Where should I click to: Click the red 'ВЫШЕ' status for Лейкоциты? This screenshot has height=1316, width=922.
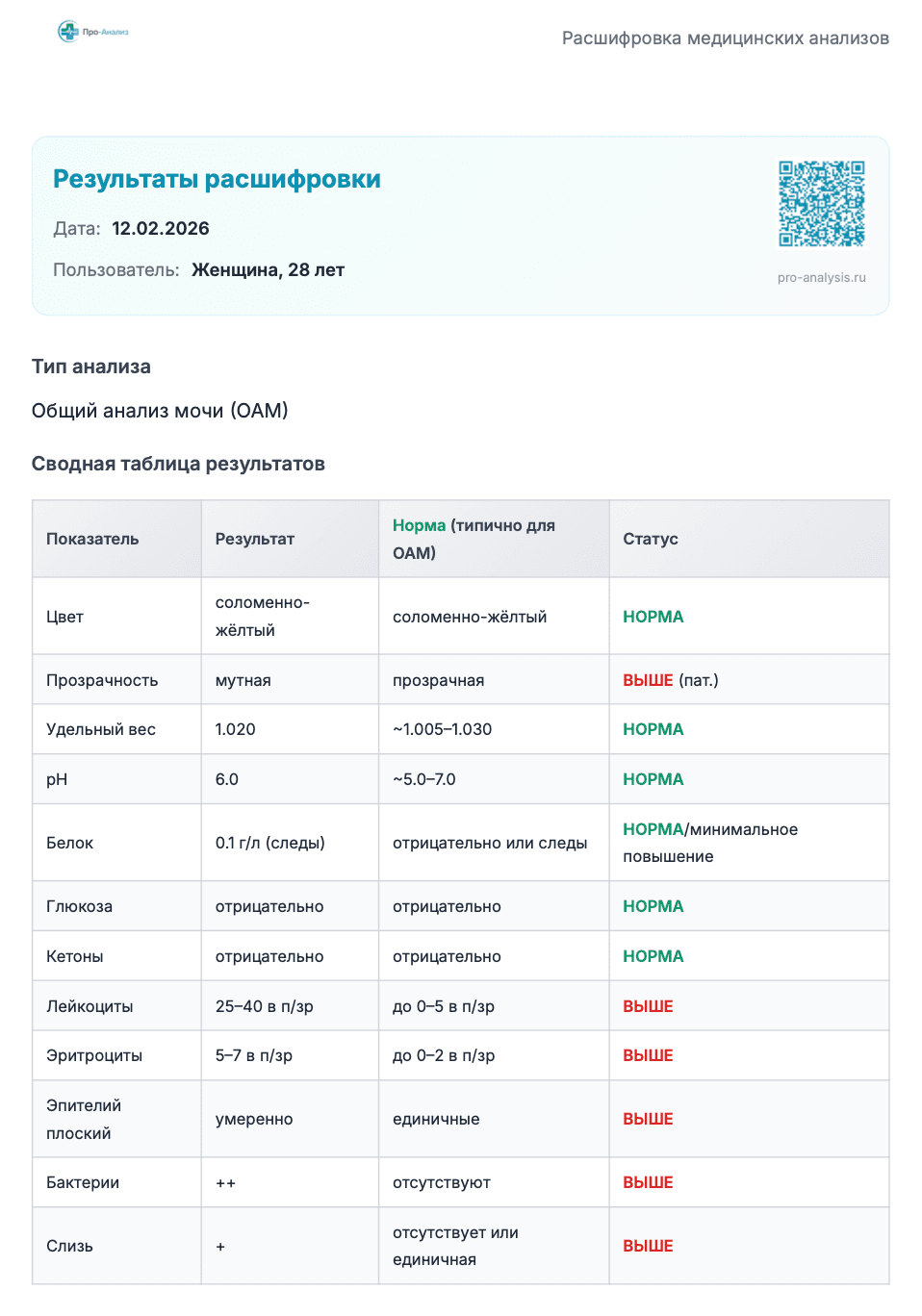(648, 1006)
